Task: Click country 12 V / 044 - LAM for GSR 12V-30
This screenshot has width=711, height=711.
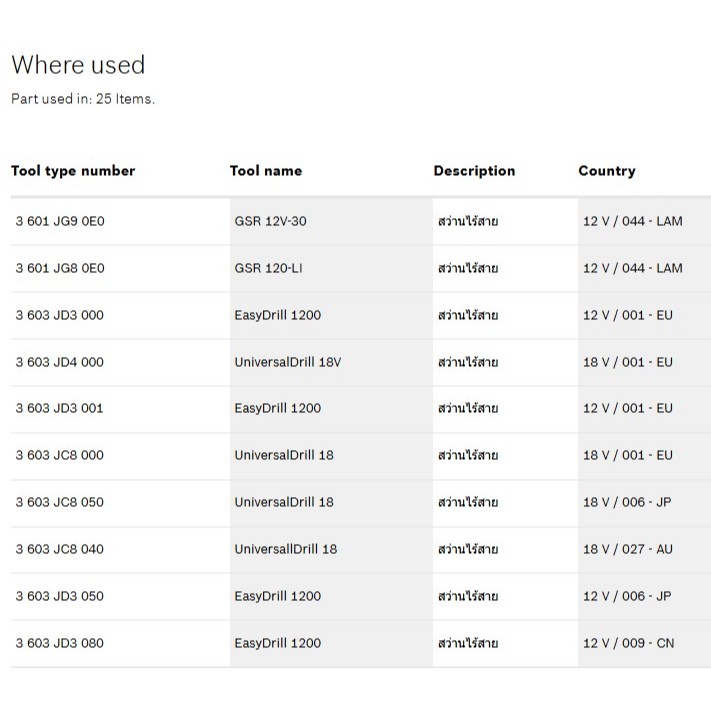Action: pos(633,221)
